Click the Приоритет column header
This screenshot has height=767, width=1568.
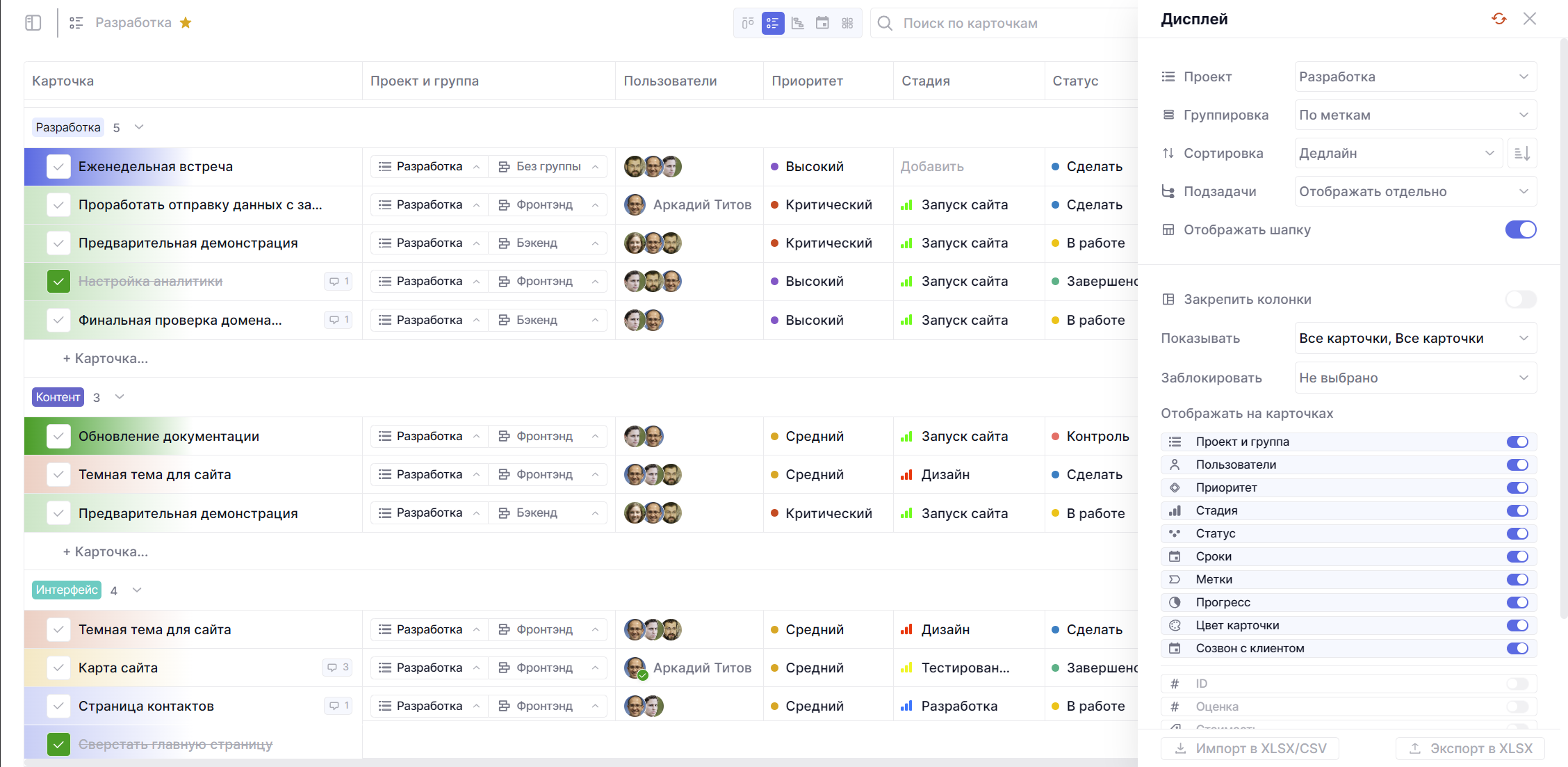pyautogui.click(x=807, y=81)
